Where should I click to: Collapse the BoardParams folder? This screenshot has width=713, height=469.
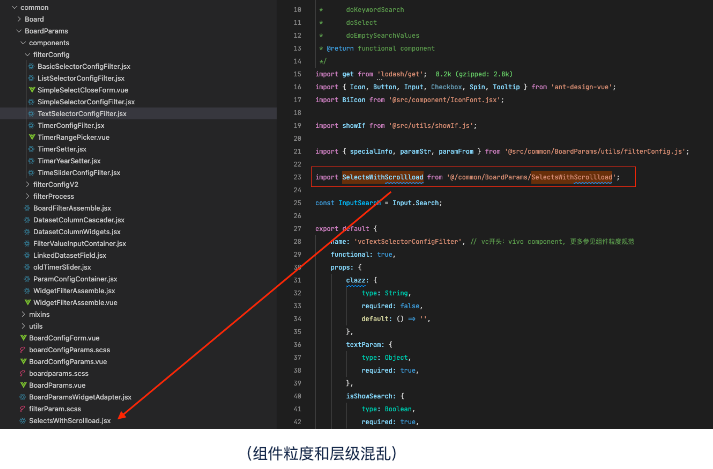tap(17, 31)
